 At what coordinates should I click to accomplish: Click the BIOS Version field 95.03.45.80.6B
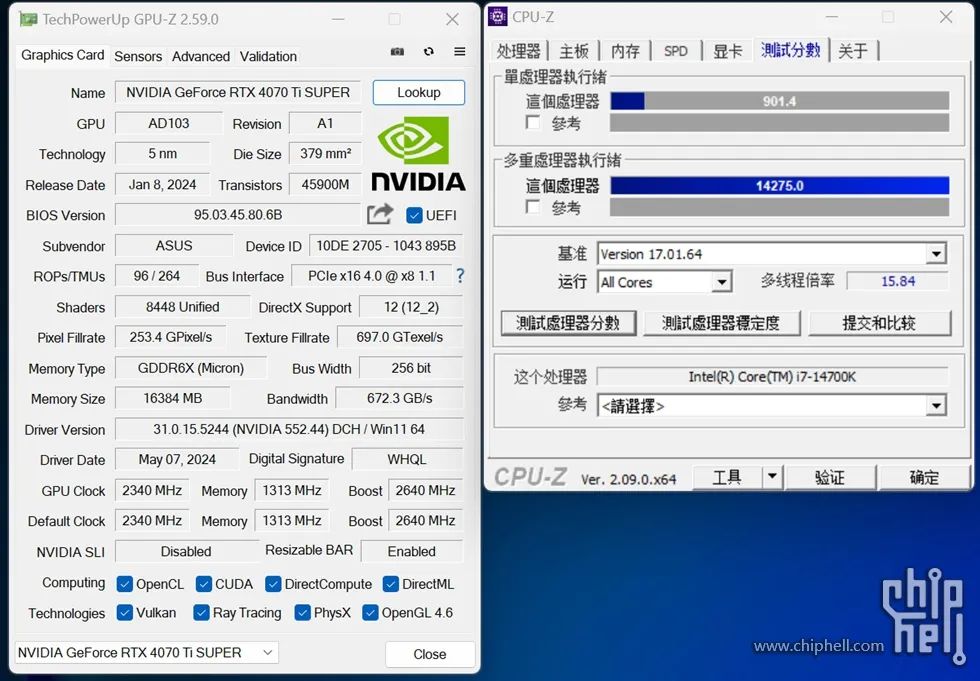point(238,215)
